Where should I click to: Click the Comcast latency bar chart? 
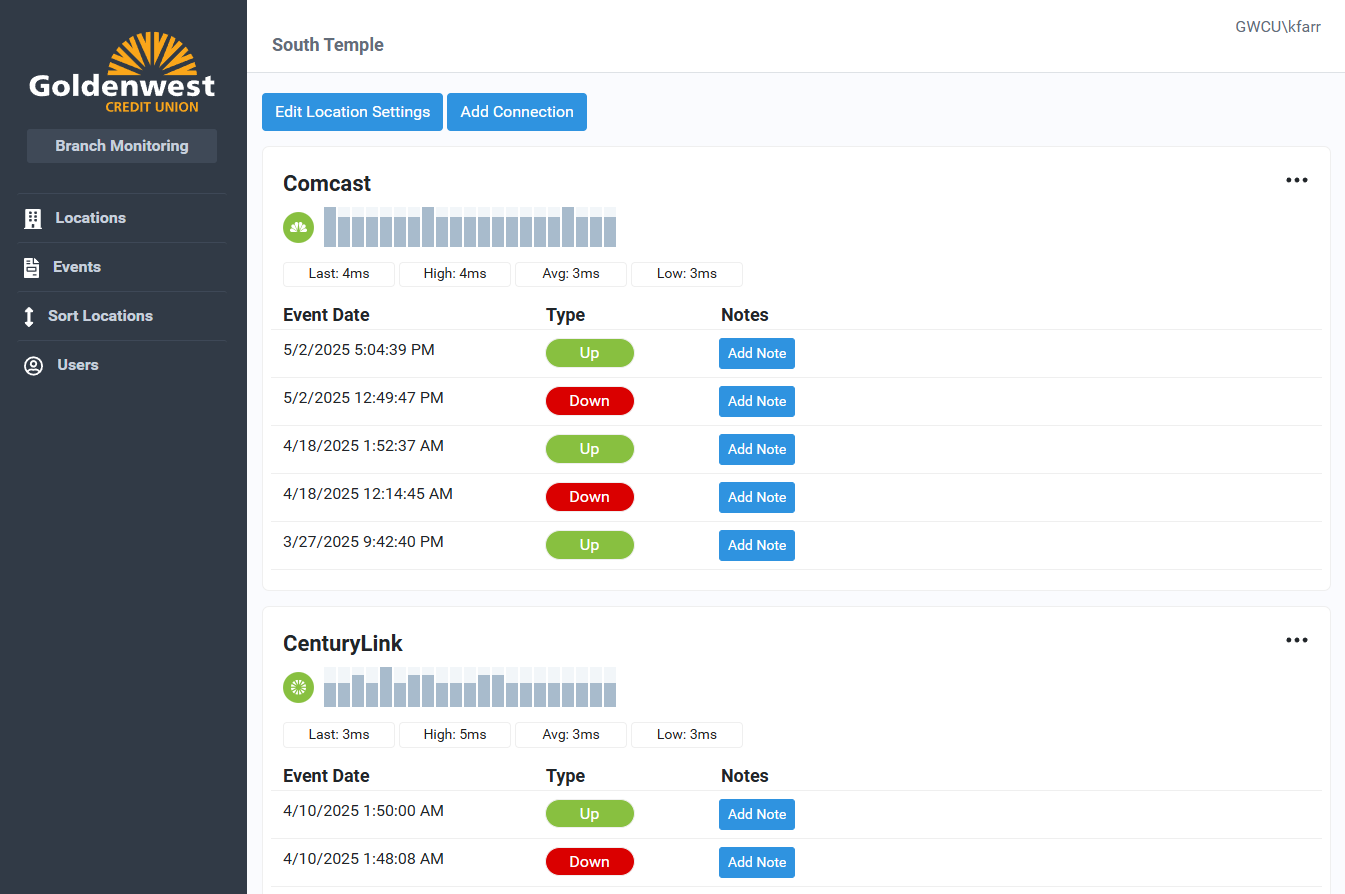(x=470, y=227)
